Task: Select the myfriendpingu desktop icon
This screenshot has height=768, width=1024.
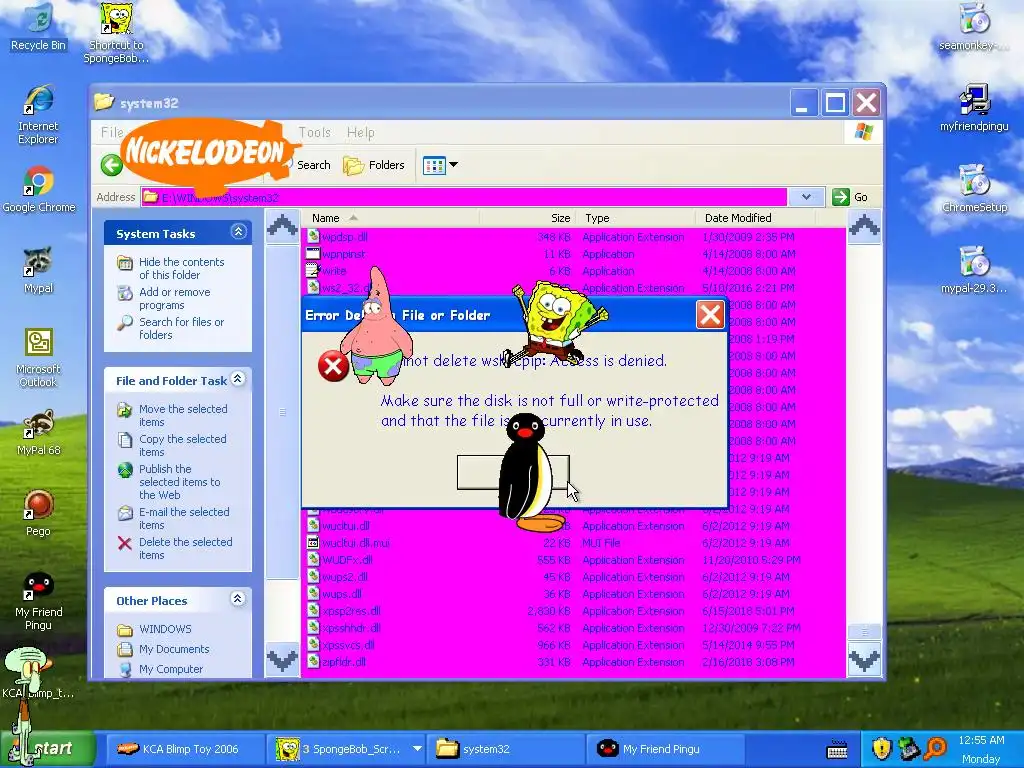Action: (x=974, y=108)
